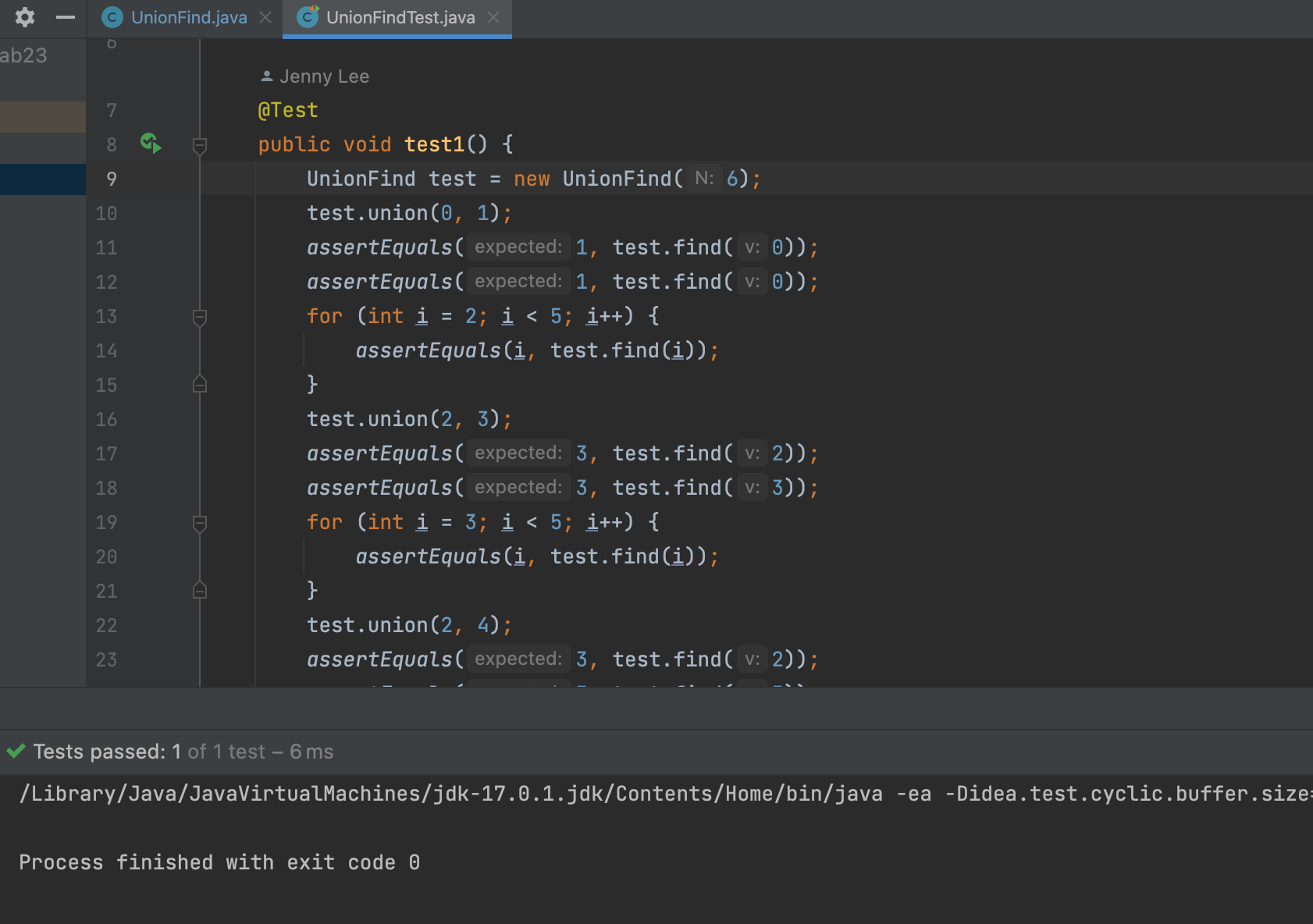Open the settings gear menu
This screenshot has height=924, width=1313.
[25, 17]
